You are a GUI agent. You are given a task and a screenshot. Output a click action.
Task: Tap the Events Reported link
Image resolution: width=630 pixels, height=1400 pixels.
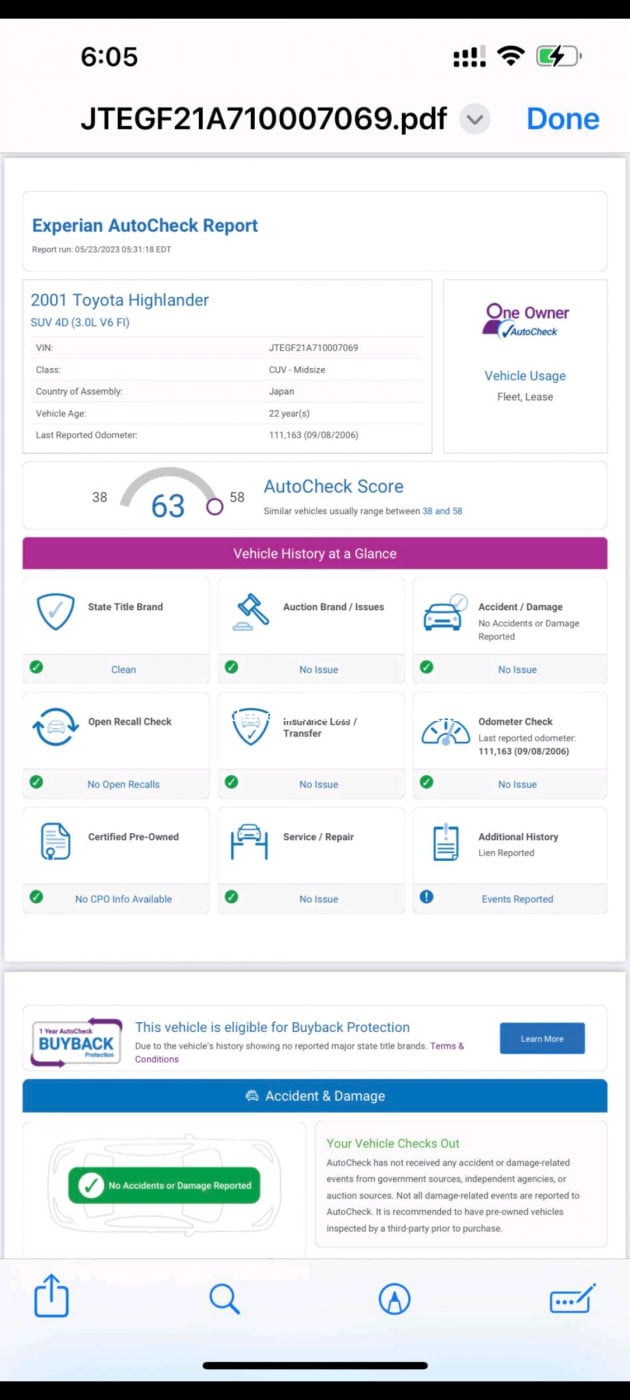click(x=517, y=899)
